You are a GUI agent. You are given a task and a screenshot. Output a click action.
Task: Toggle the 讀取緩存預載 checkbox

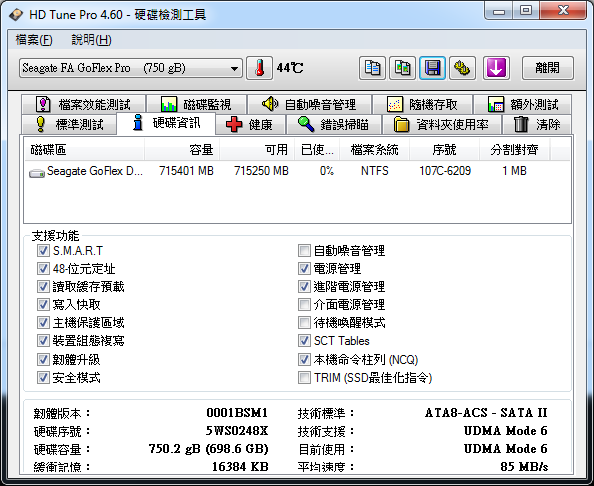tap(43, 286)
